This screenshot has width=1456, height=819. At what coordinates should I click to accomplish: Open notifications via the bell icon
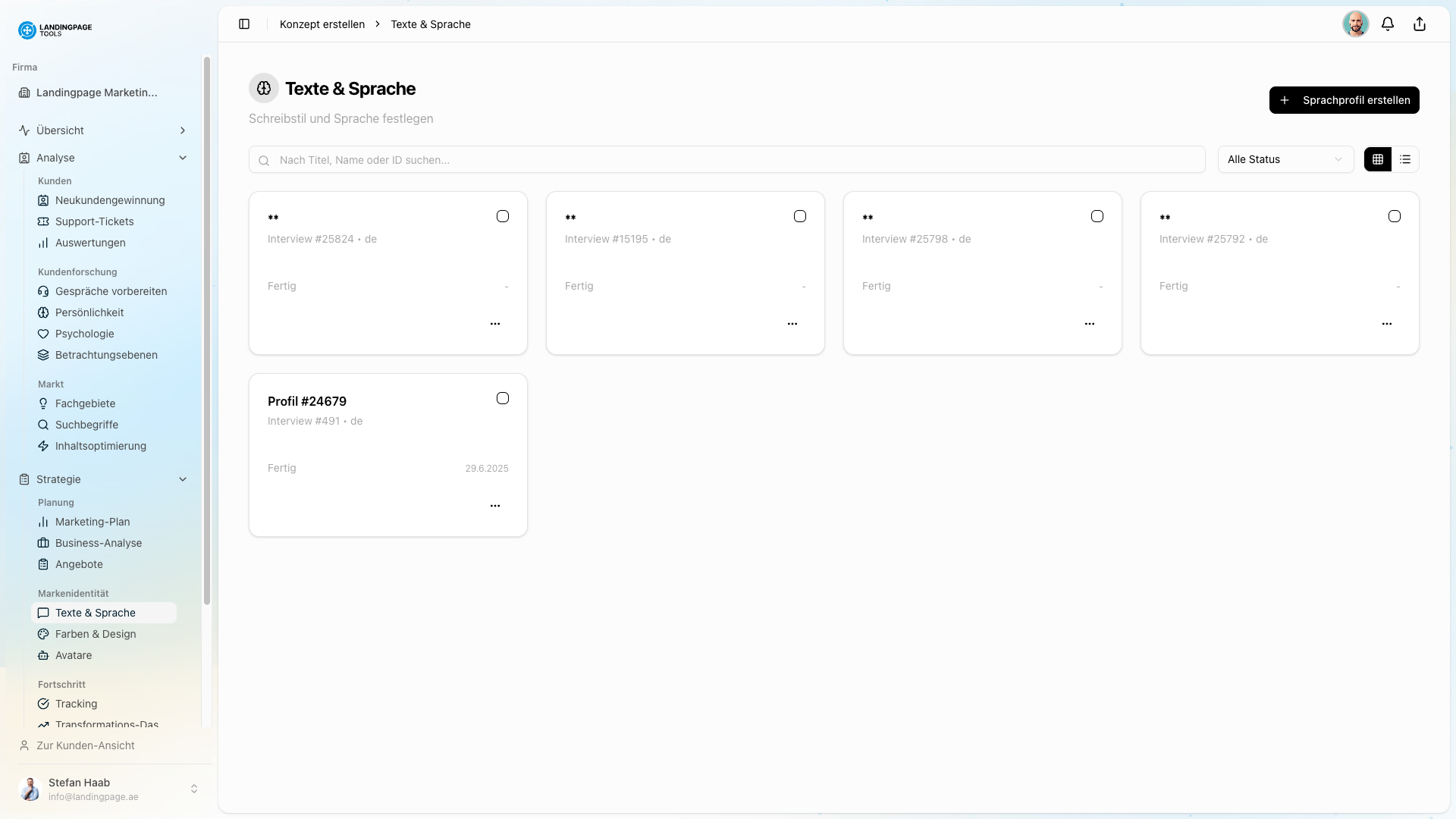[1388, 24]
